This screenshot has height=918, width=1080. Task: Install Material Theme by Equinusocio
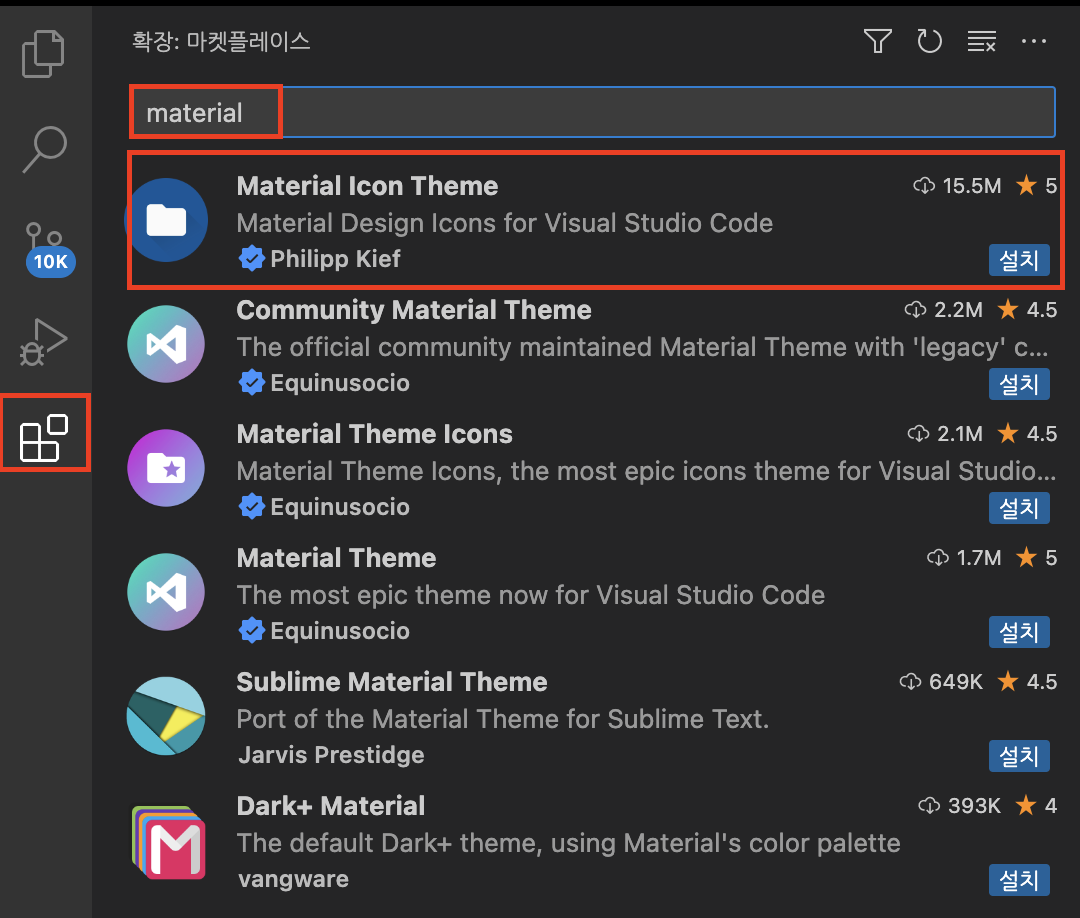pos(1019,632)
